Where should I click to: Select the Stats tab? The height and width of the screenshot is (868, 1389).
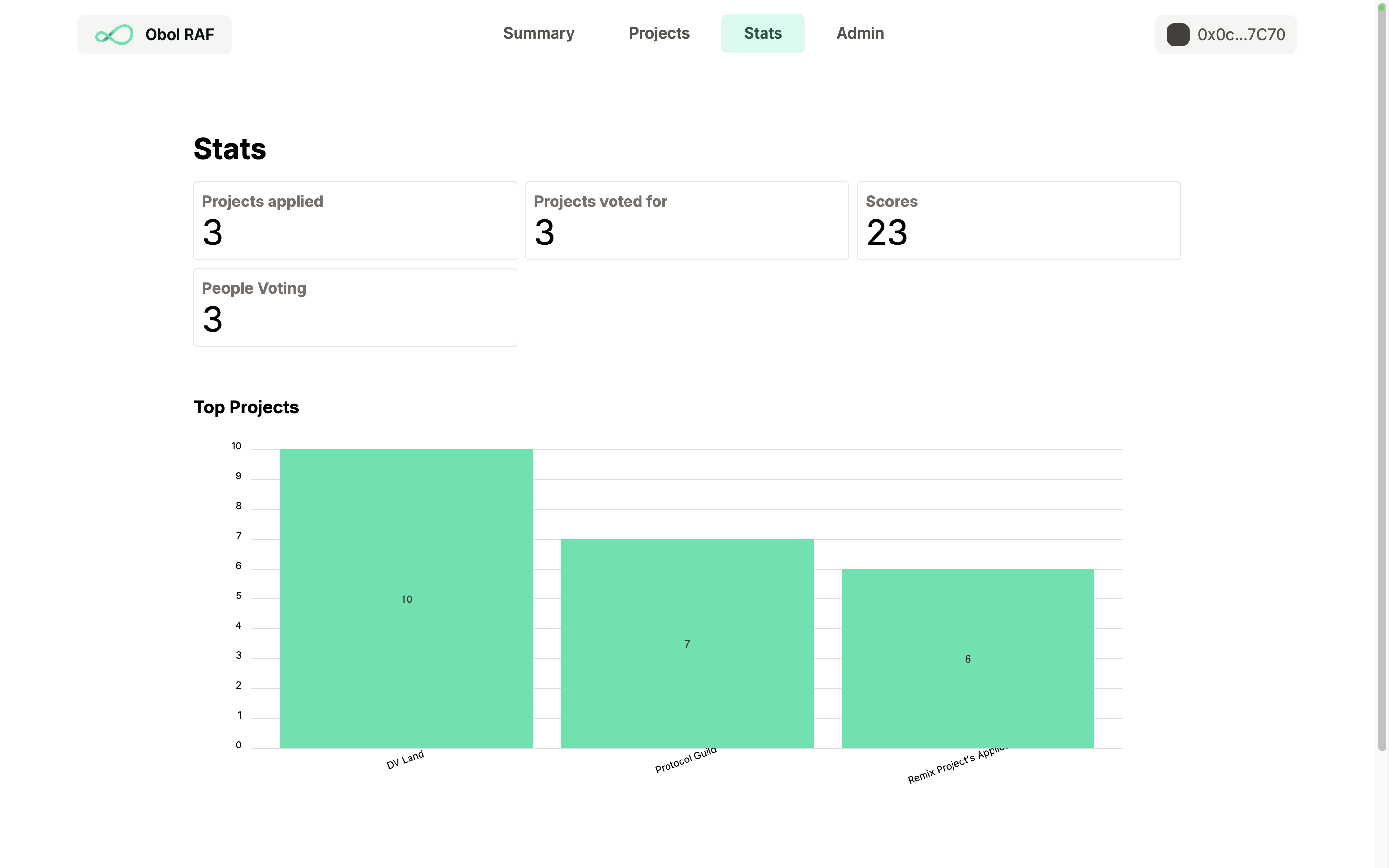pos(762,33)
